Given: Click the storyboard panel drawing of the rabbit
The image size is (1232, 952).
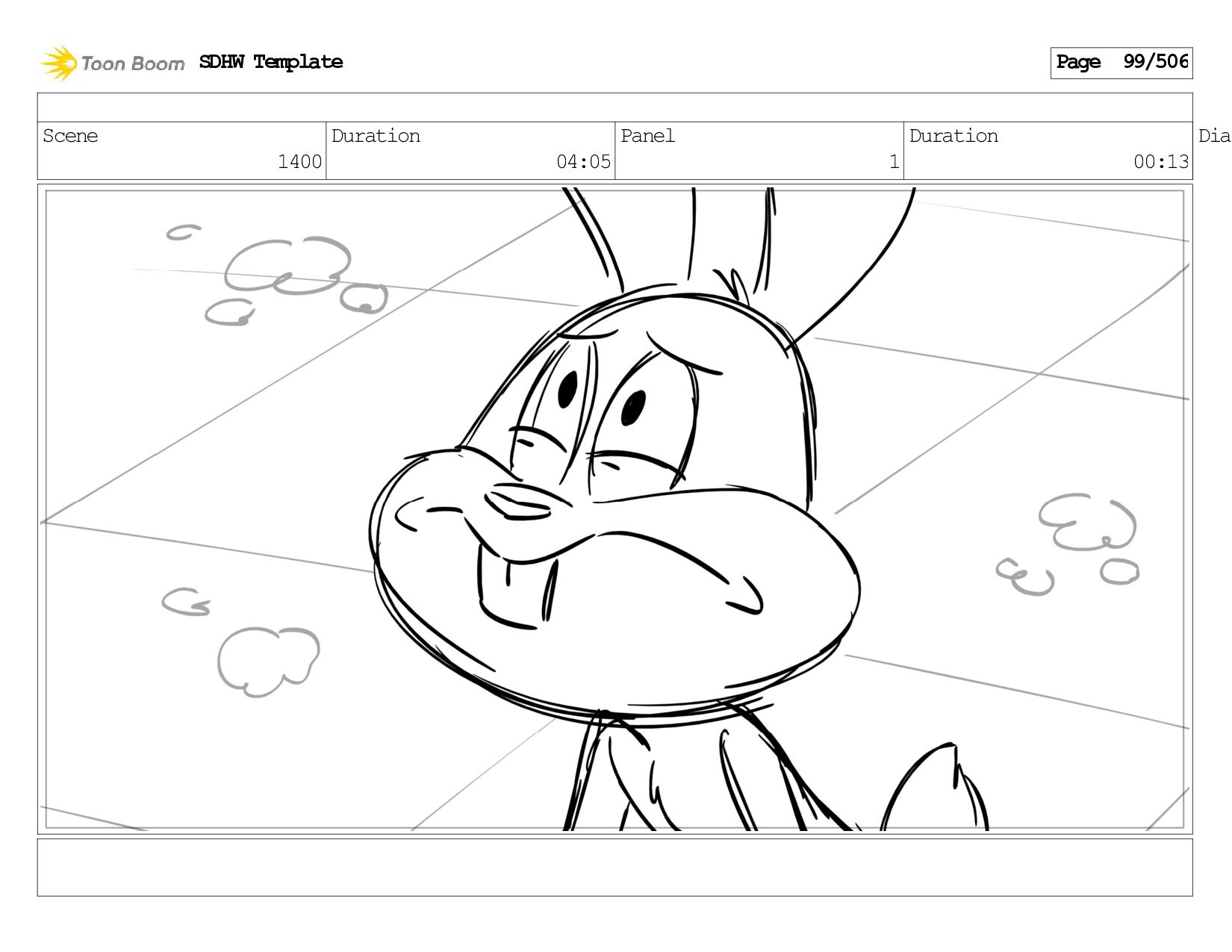Looking at the screenshot, I should 615,509.
